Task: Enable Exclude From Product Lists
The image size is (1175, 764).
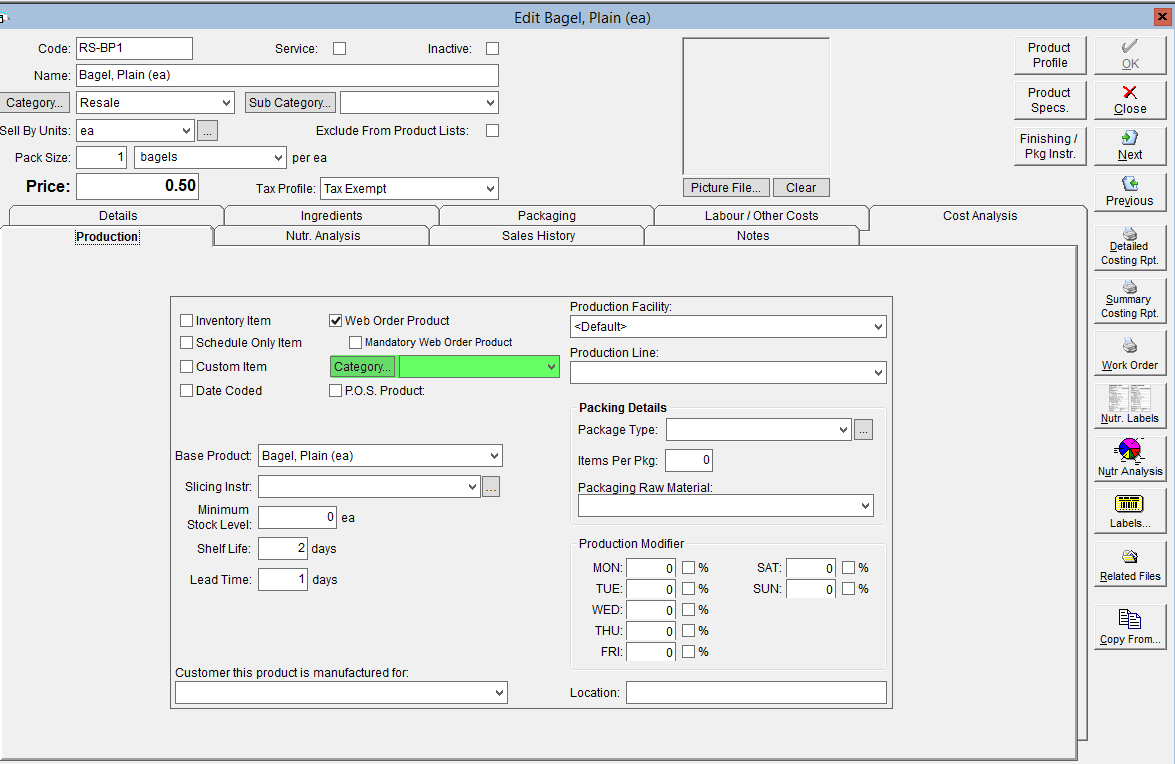Action: (x=492, y=130)
